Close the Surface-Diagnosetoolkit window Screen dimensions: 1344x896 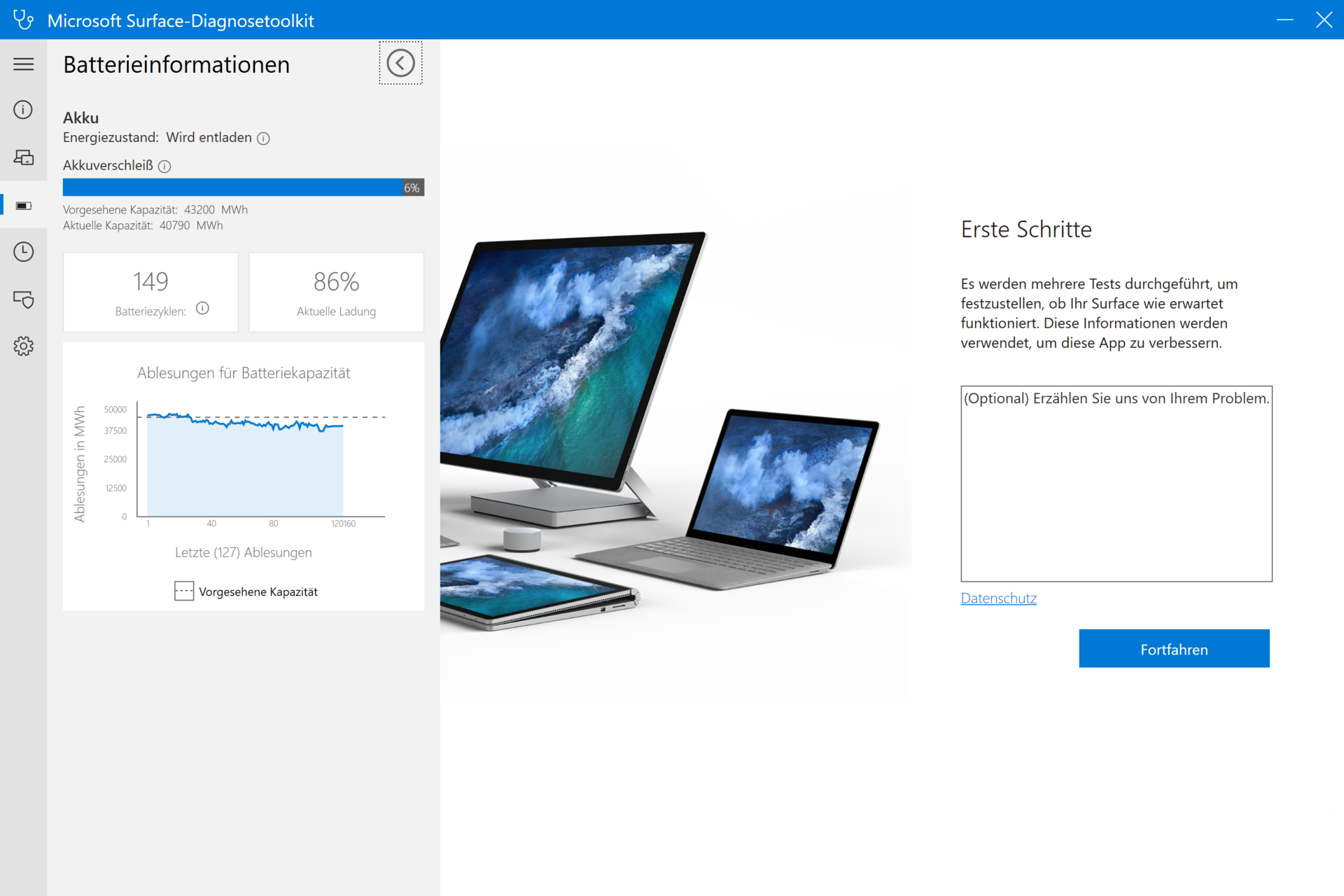click(x=1324, y=20)
